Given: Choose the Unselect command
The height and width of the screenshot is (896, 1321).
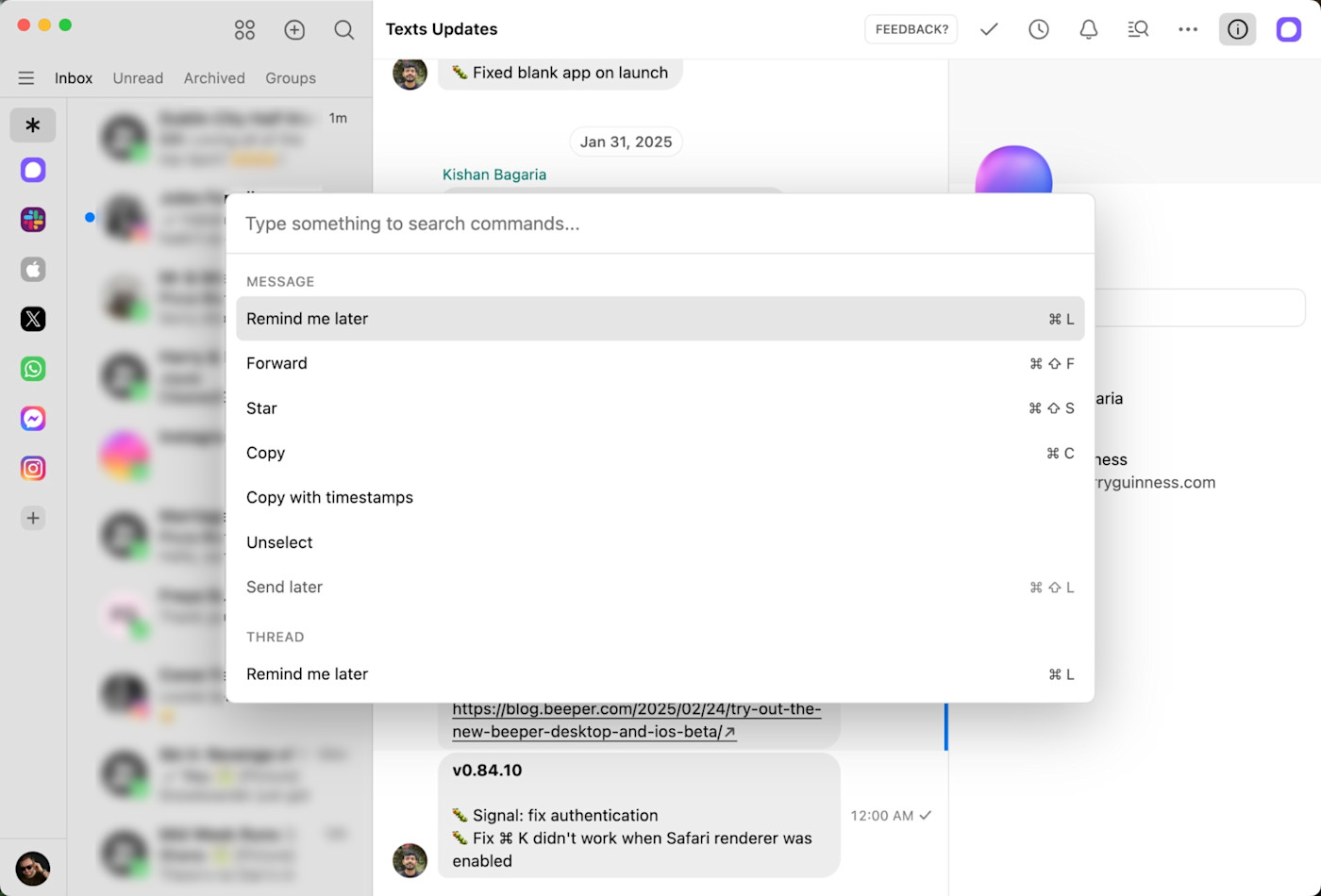Looking at the screenshot, I should 660,542.
